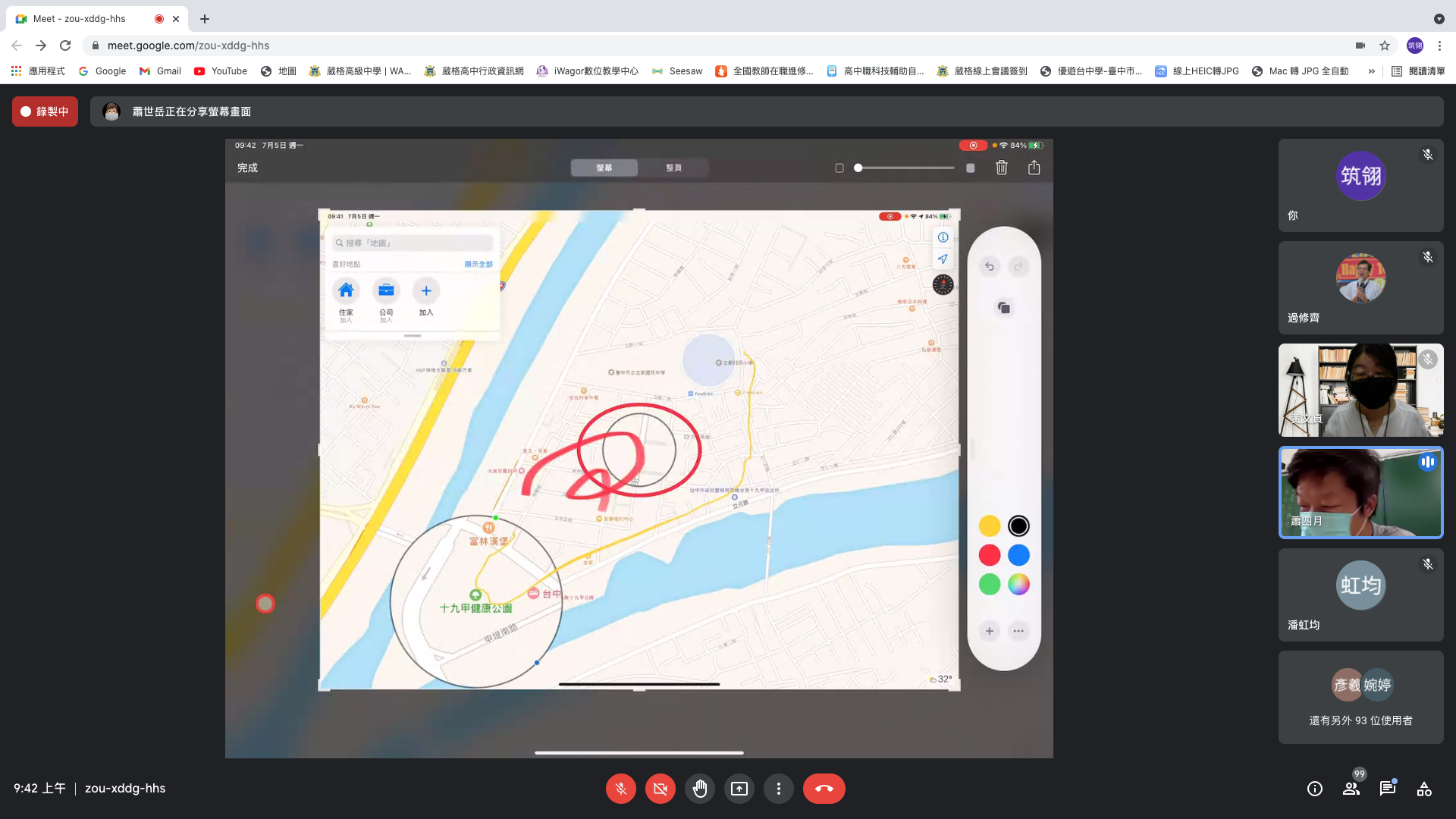Viewport: 1456px width, 819px height.
Task: Toggle the microphone mute button
Action: 620,789
